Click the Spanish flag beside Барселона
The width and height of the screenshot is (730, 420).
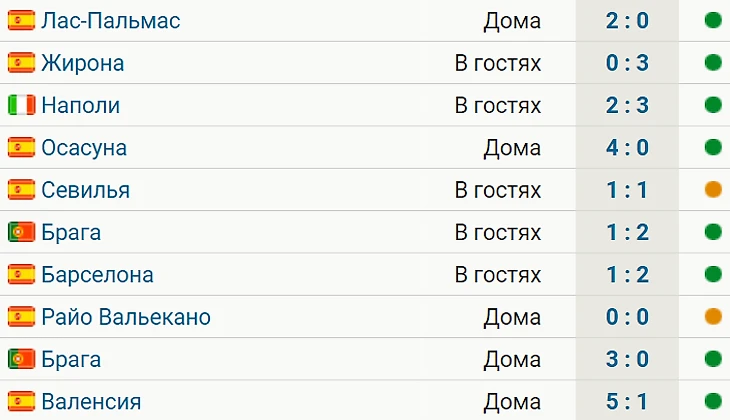(21, 275)
